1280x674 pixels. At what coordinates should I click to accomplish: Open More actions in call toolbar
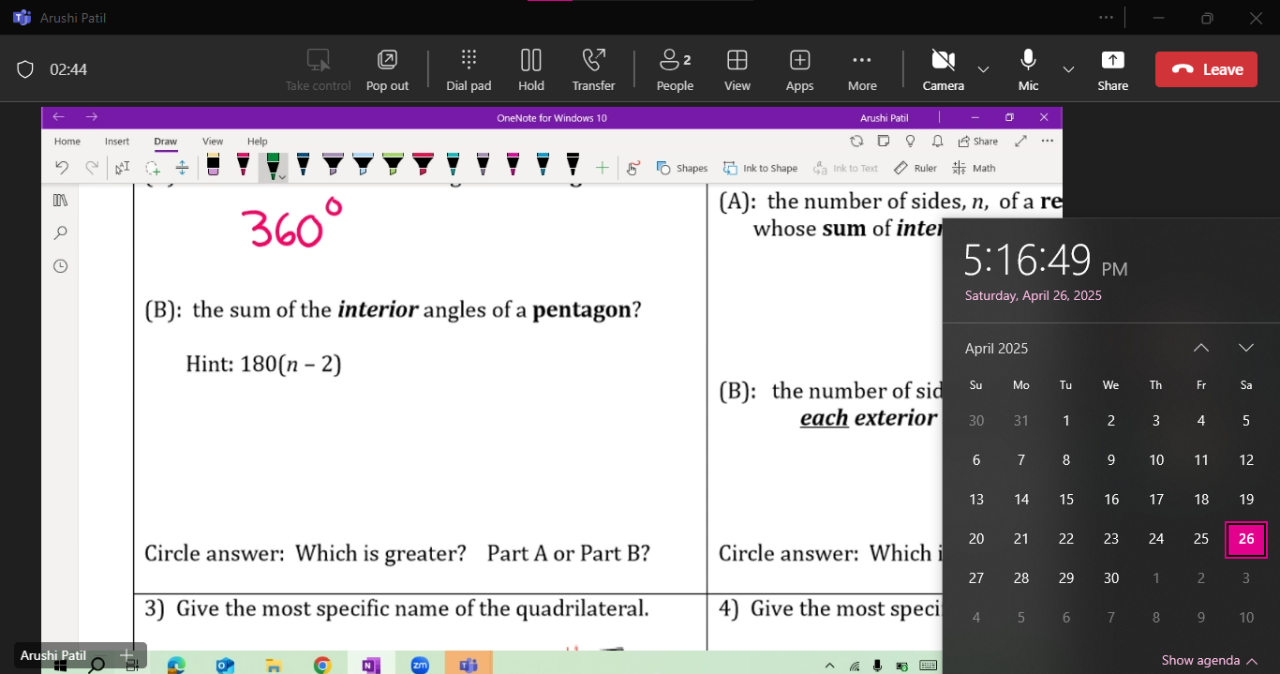pyautogui.click(x=862, y=69)
